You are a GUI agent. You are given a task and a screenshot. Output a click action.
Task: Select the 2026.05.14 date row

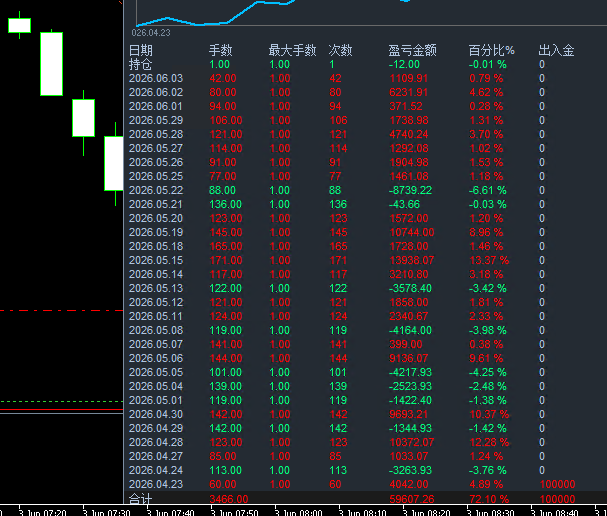pos(156,274)
